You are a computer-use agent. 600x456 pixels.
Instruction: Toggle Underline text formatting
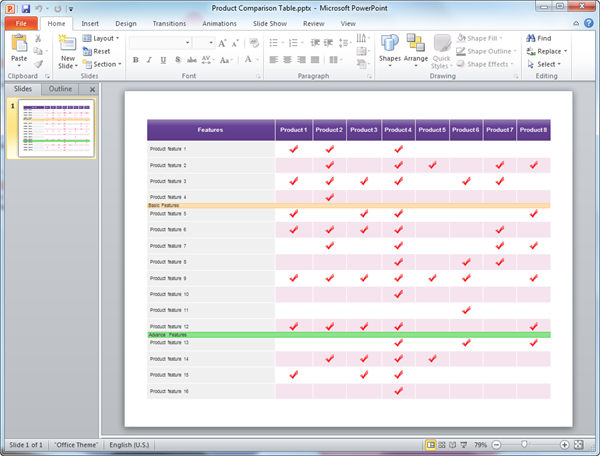(x=160, y=61)
